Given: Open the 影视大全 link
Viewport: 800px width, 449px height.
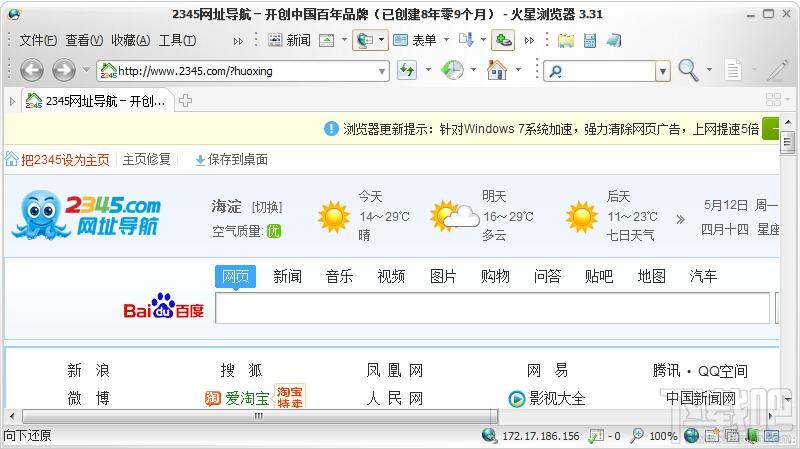Looking at the screenshot, I should pos(557,398).
